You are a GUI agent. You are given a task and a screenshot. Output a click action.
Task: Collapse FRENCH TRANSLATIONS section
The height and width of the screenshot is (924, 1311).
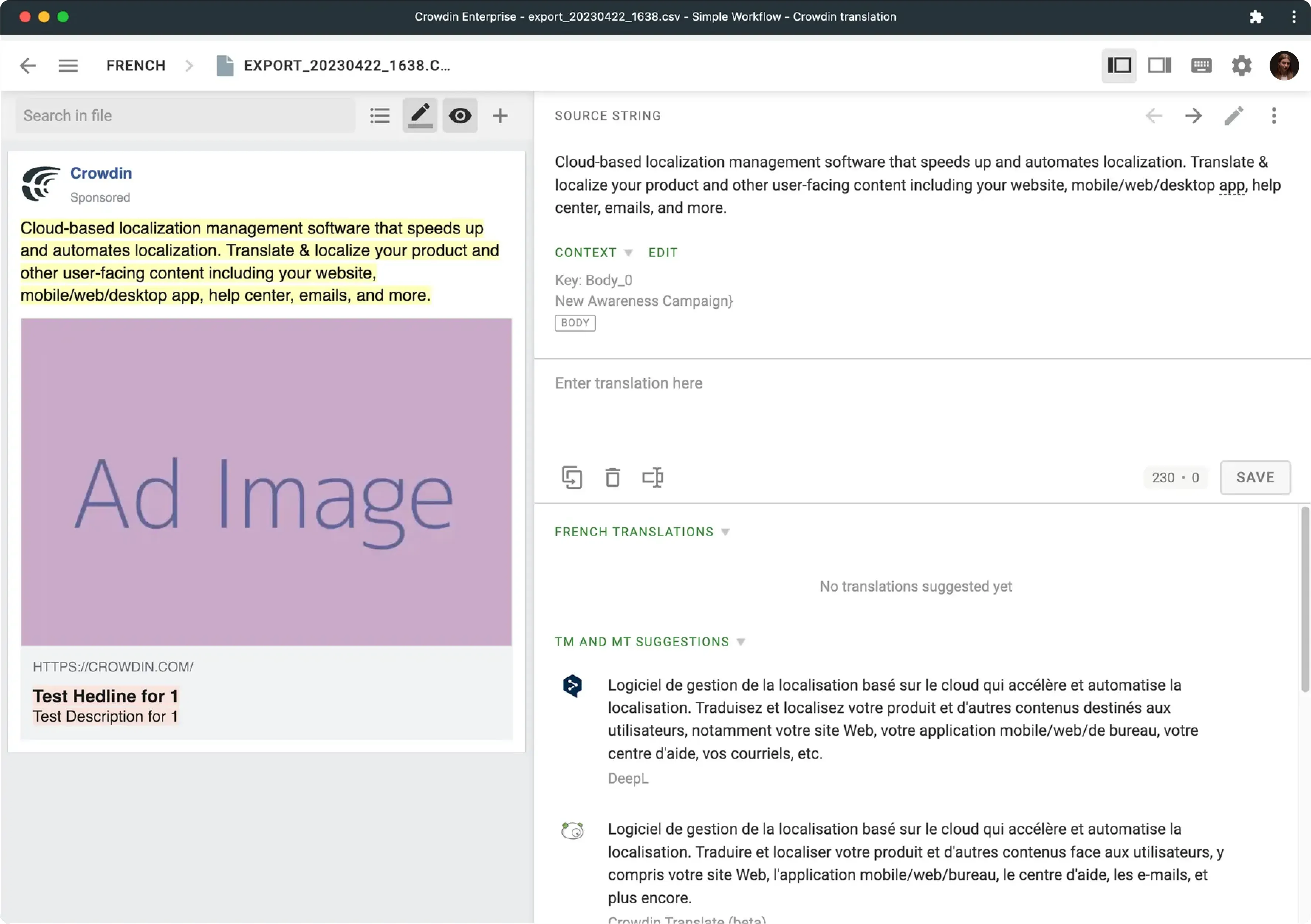(726, 531)
